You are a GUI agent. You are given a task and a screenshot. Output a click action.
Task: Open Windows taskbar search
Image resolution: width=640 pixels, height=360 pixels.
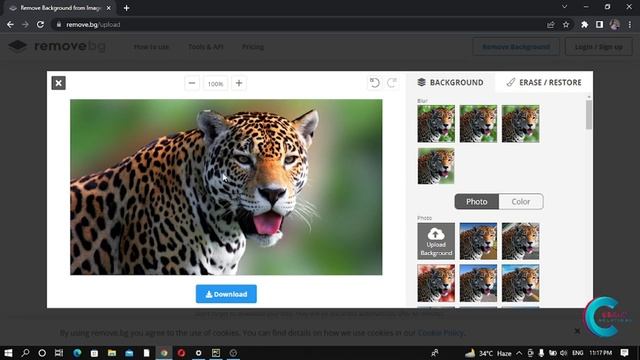pyautogui.click(x=25, y=353)
